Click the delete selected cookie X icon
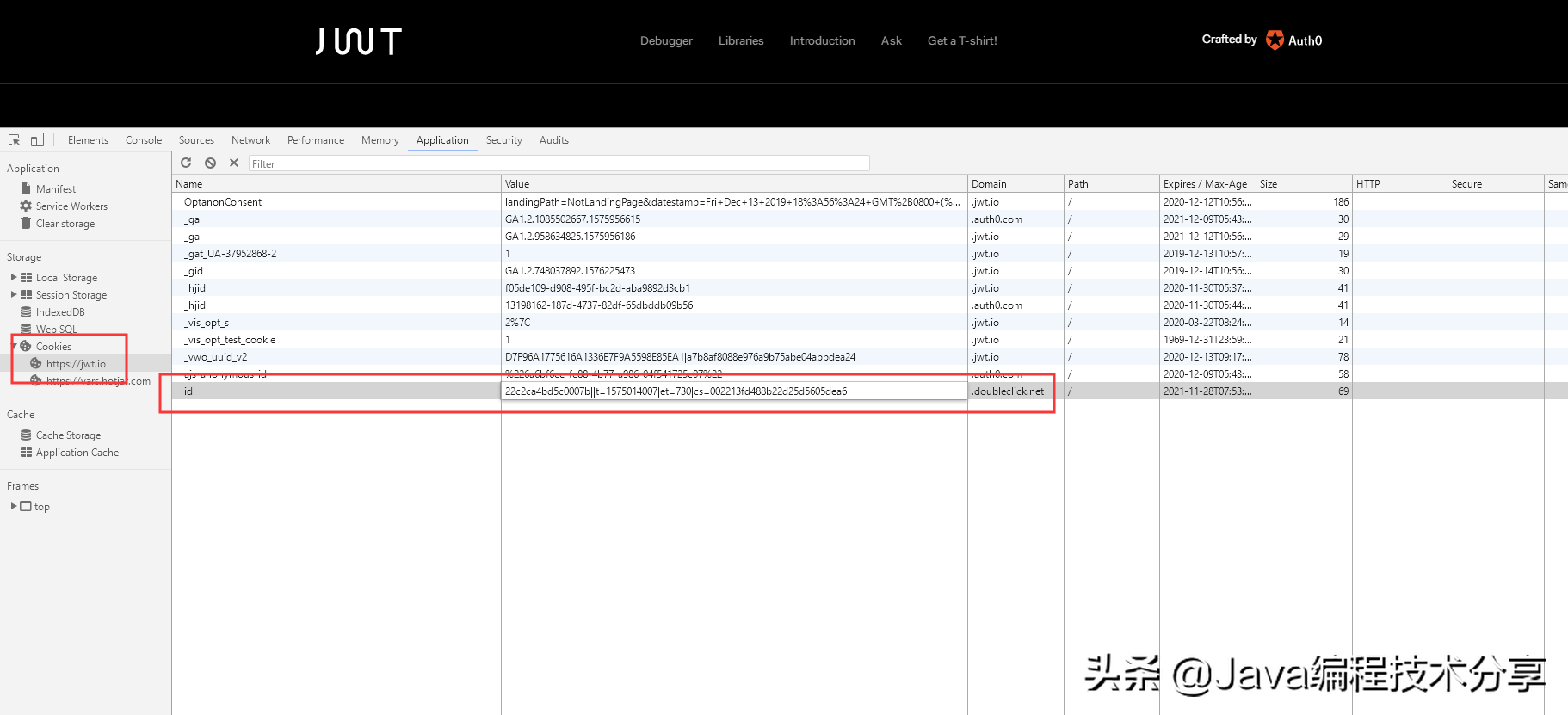1568x715 pixels. (x=234, y=163)
